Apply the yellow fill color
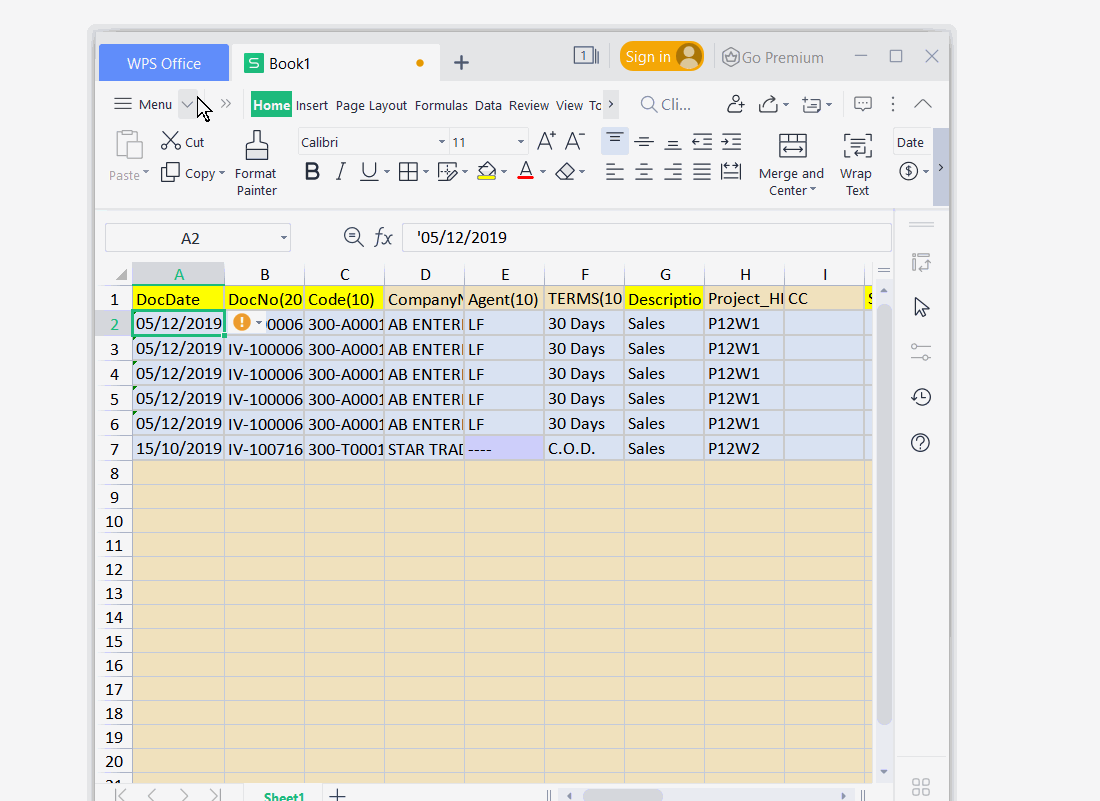This screenshot has width=1100, height=801. (487, 172)
